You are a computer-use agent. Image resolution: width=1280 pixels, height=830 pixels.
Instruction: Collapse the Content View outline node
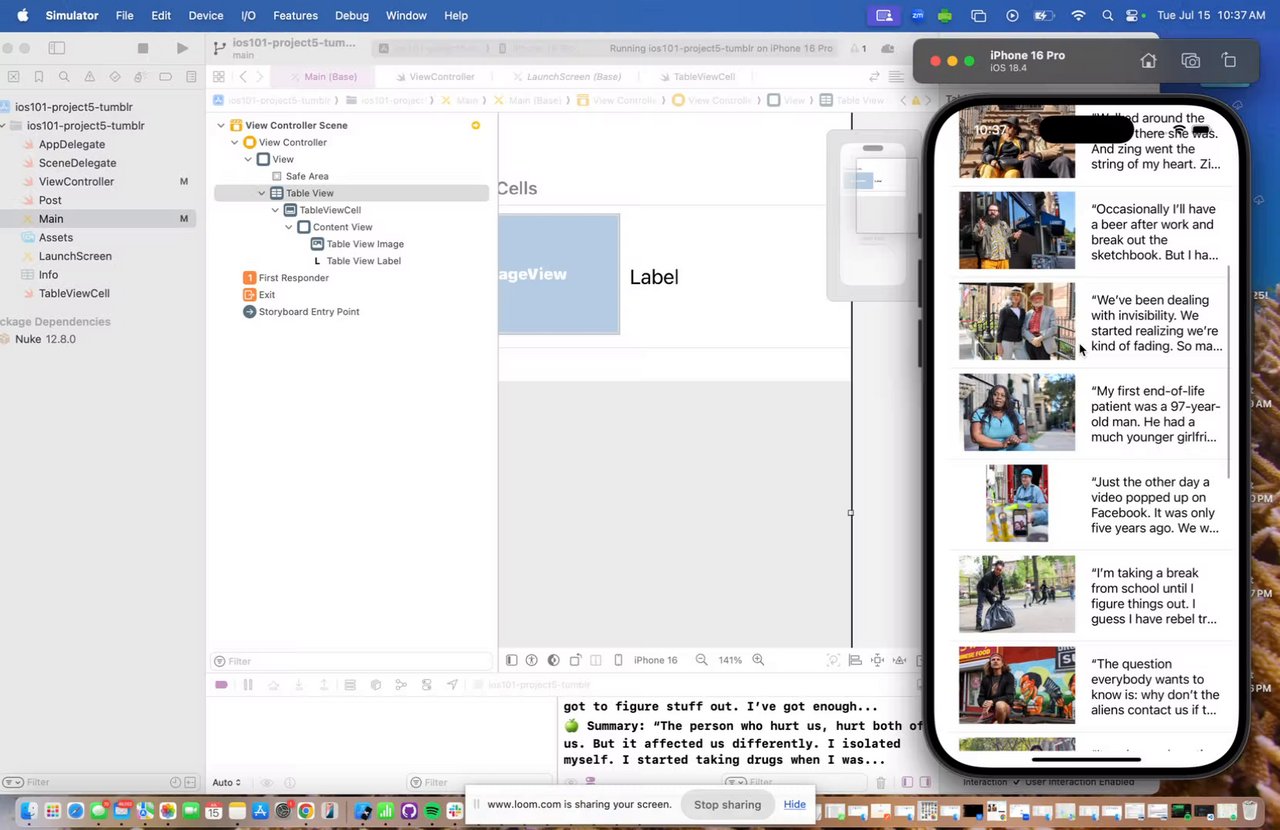coord(289,227)
